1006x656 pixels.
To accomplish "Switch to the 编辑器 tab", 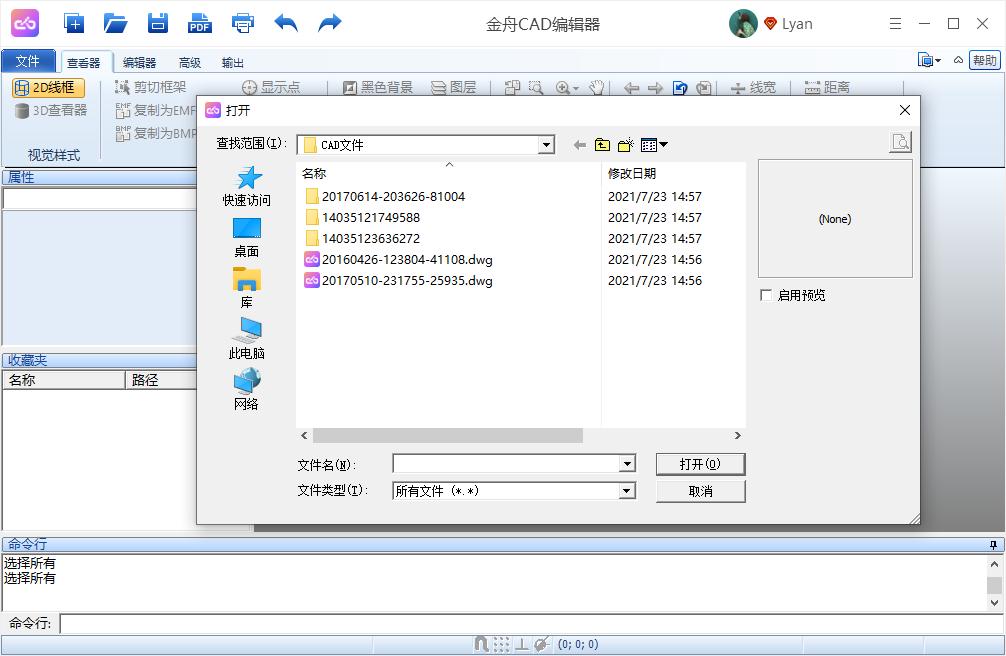I will 138,61.
